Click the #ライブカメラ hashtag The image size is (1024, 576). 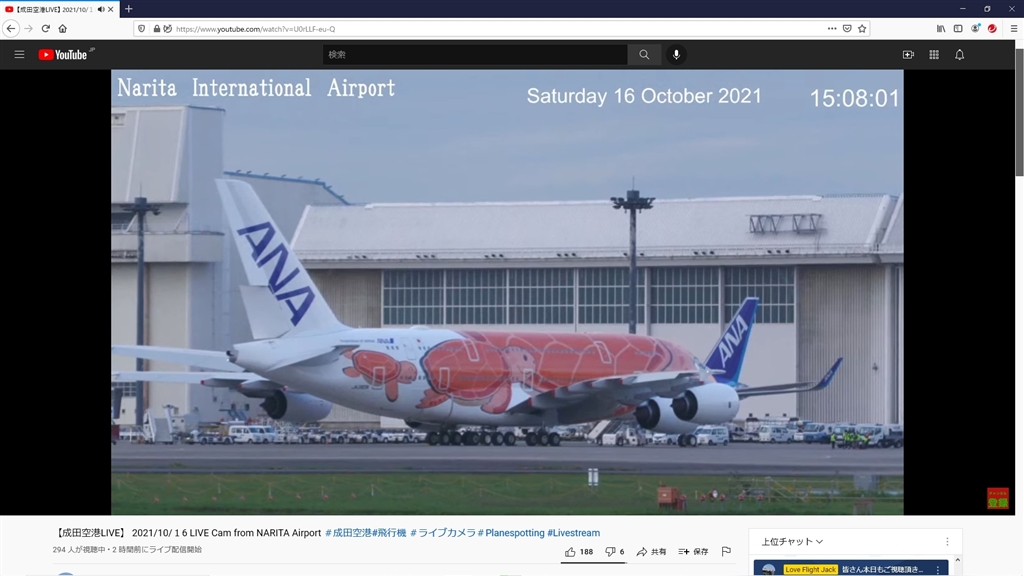tap(443, 533)
